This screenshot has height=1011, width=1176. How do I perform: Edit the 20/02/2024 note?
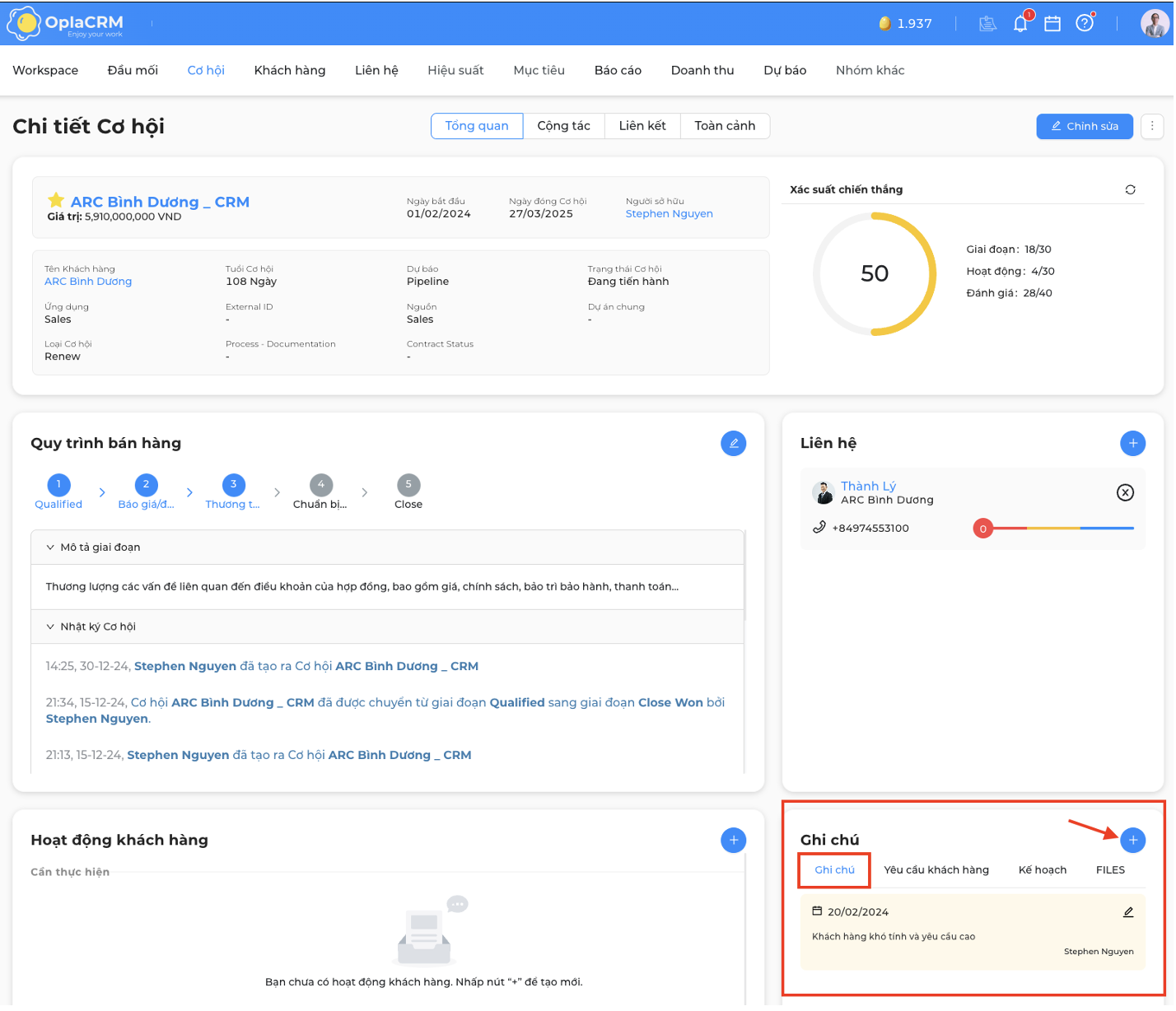point(1128,912)
